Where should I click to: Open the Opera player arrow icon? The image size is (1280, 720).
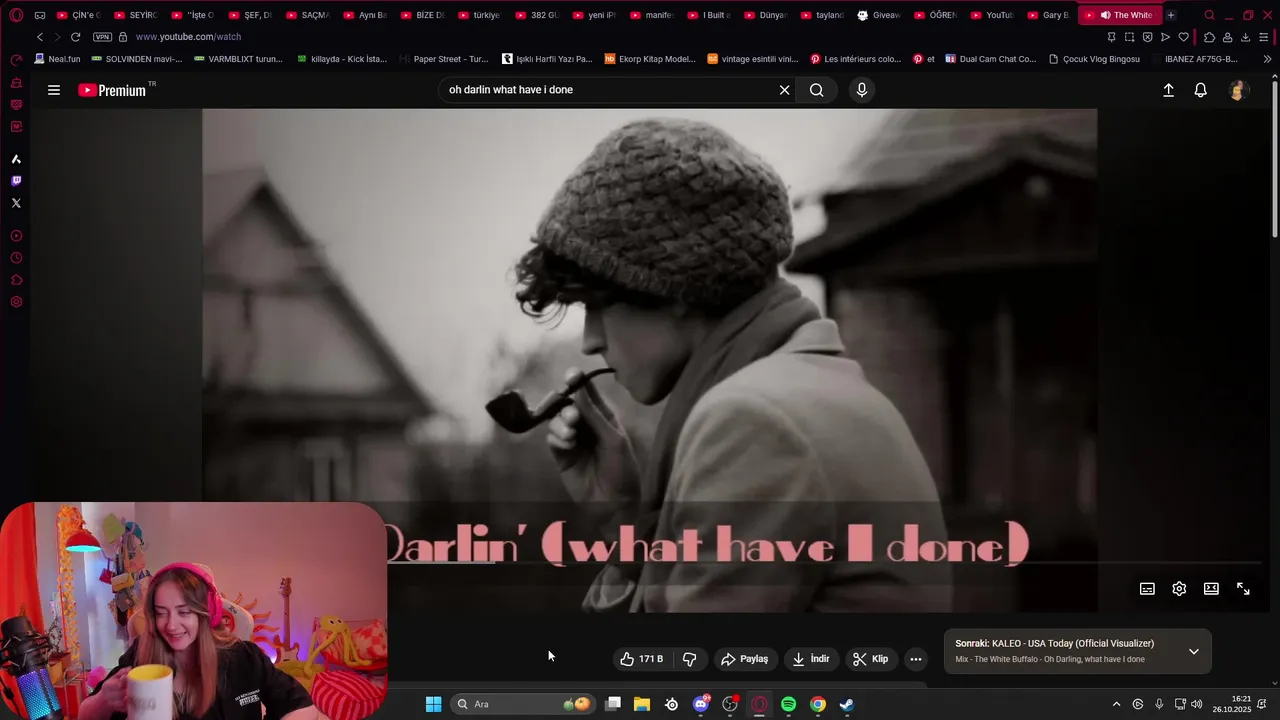coord(1165,37)
